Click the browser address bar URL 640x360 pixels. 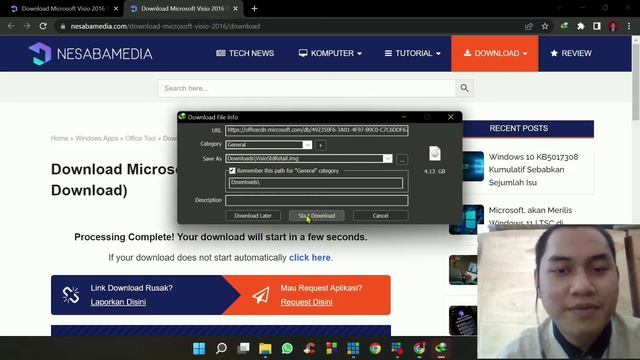pyautogui.click(x=165, y=26)
